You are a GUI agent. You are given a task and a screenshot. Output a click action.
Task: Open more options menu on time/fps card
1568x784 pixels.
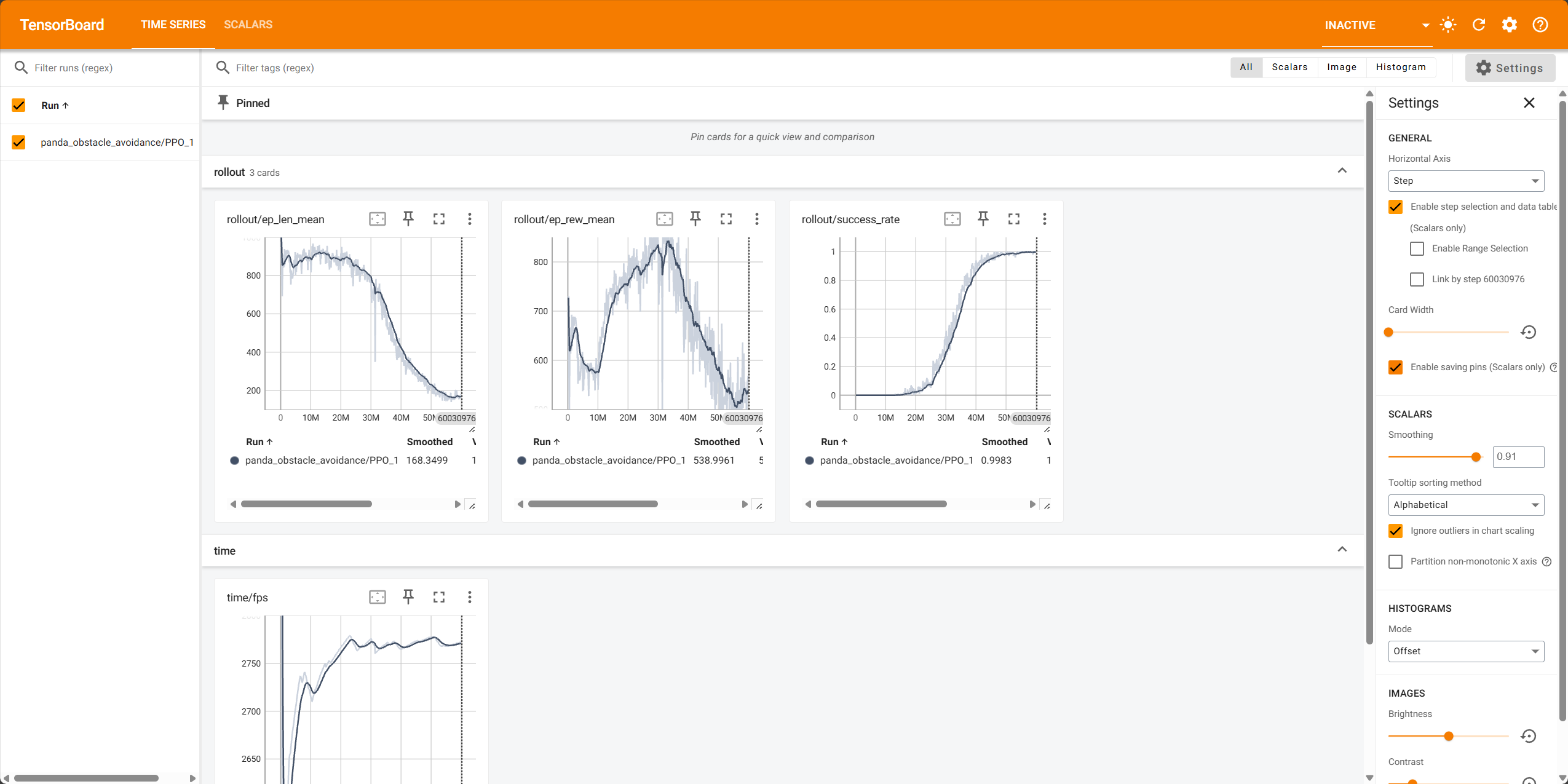[x=469, y=597]
